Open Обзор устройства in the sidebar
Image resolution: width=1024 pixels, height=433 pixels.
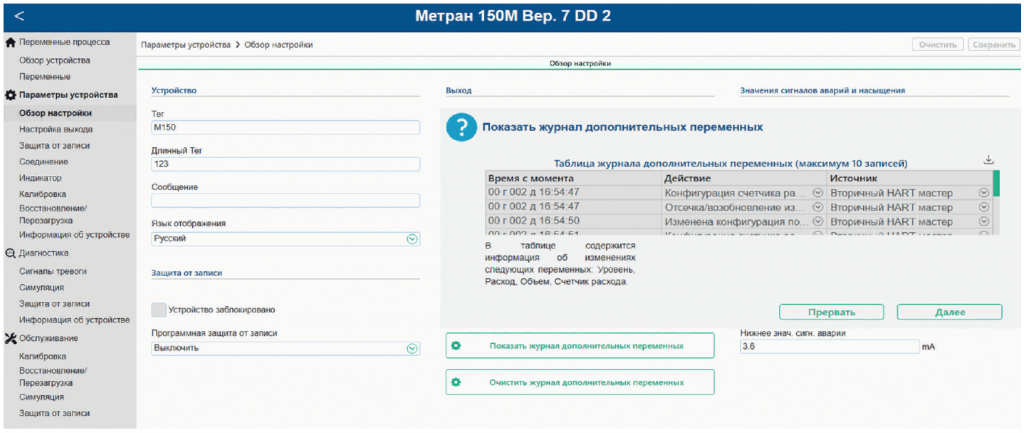tap(55, 61)
